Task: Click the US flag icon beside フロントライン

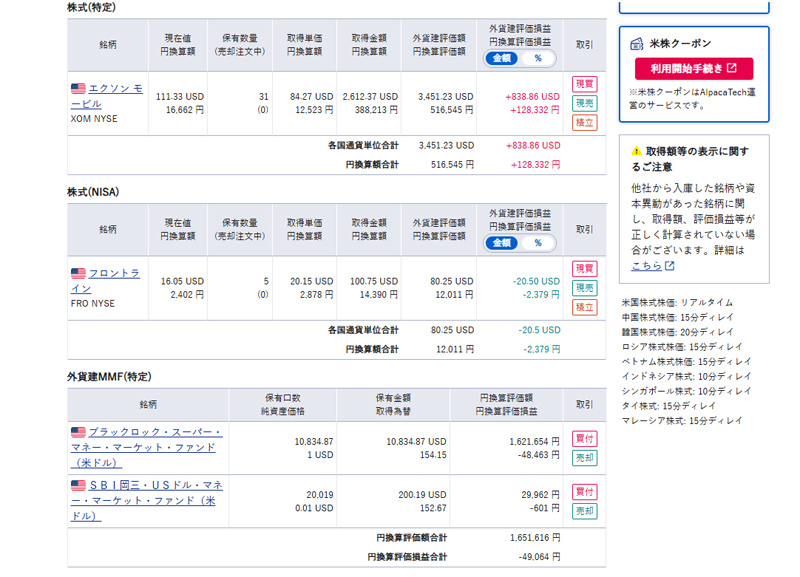Action: coord(78,273)
